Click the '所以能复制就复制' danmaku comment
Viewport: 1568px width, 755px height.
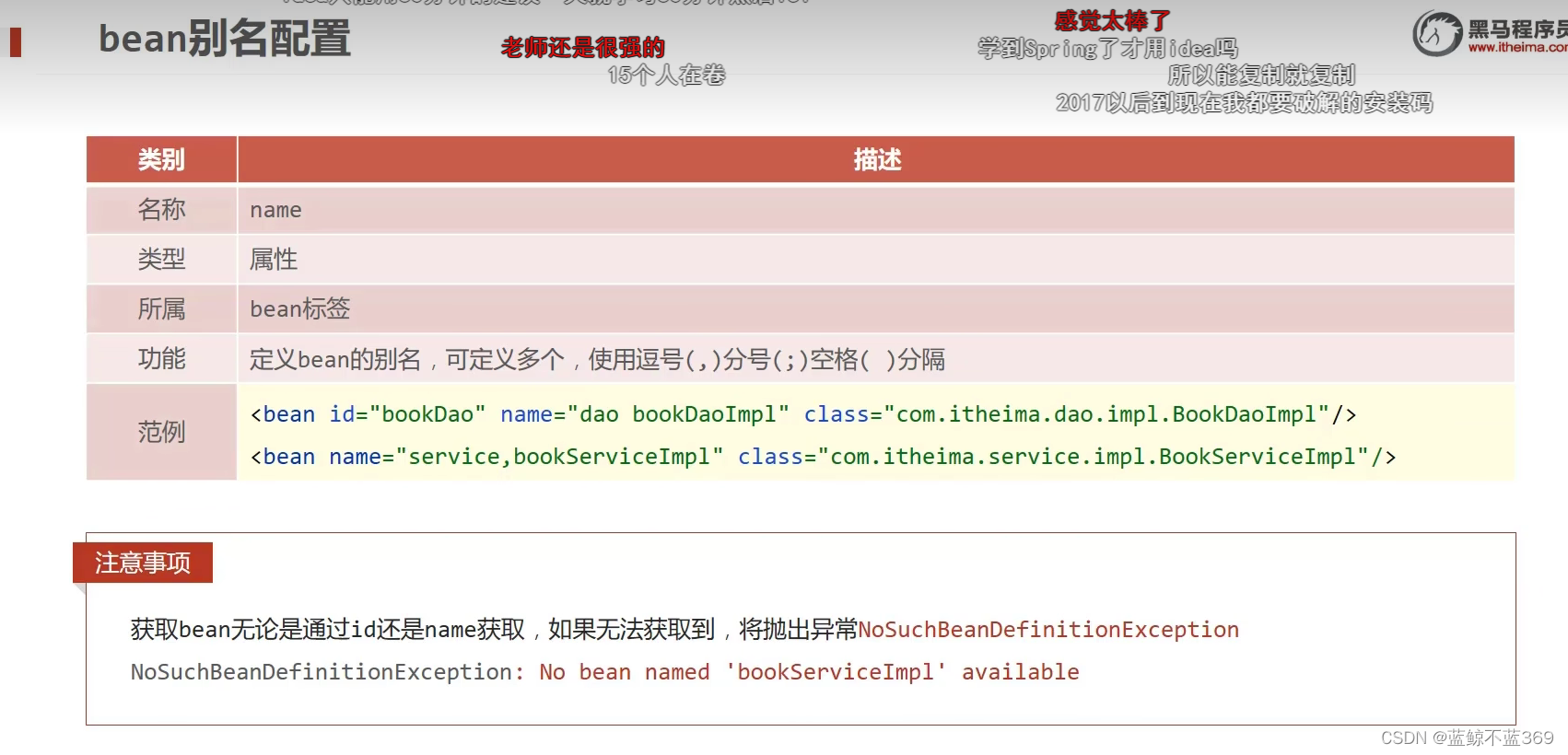coord(1261,75)
